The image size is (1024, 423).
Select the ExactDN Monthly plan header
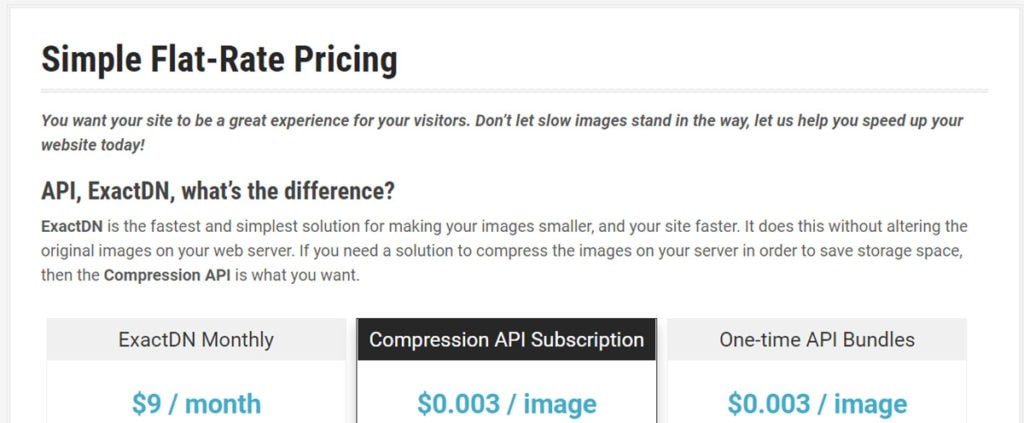(x=196, y=339)
